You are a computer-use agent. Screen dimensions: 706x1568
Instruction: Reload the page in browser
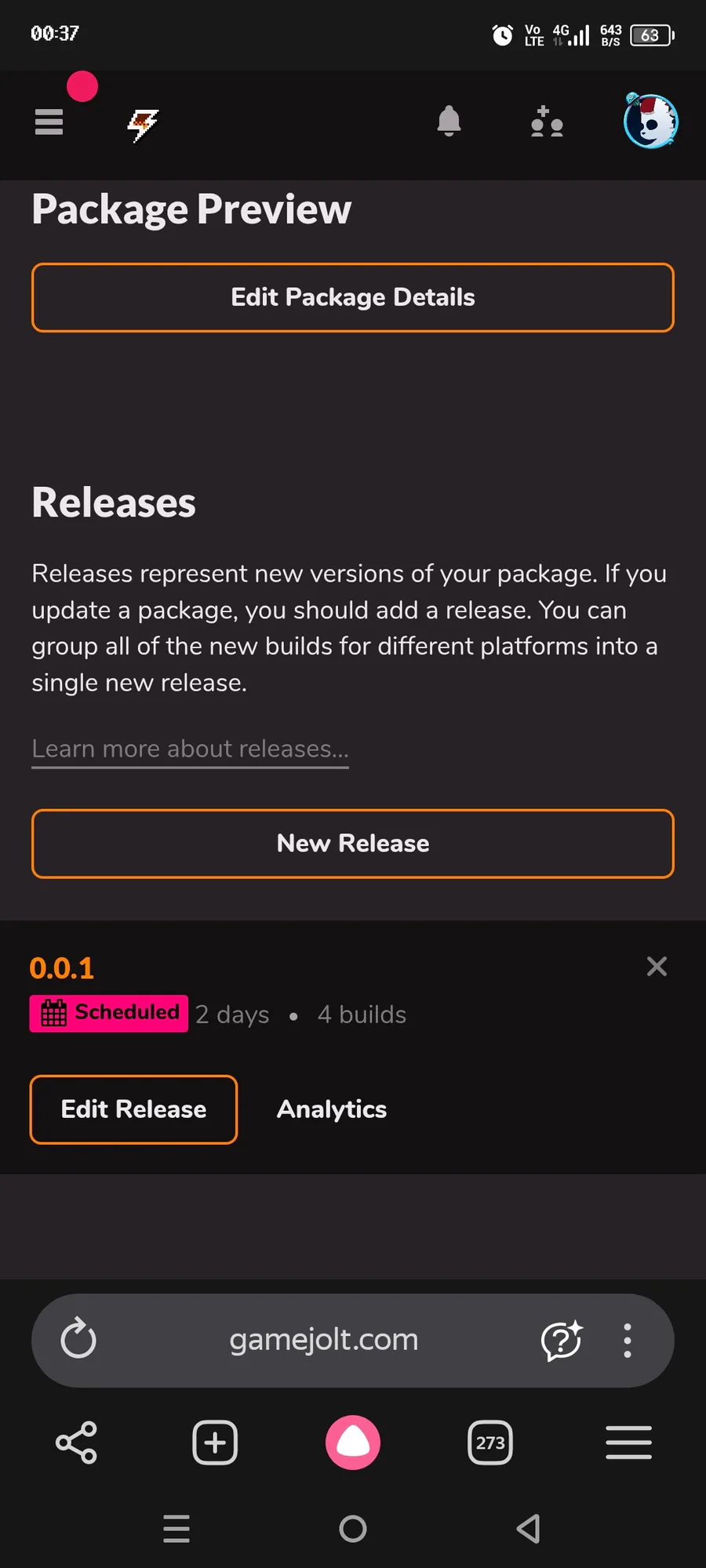[x=78, y=1339]
